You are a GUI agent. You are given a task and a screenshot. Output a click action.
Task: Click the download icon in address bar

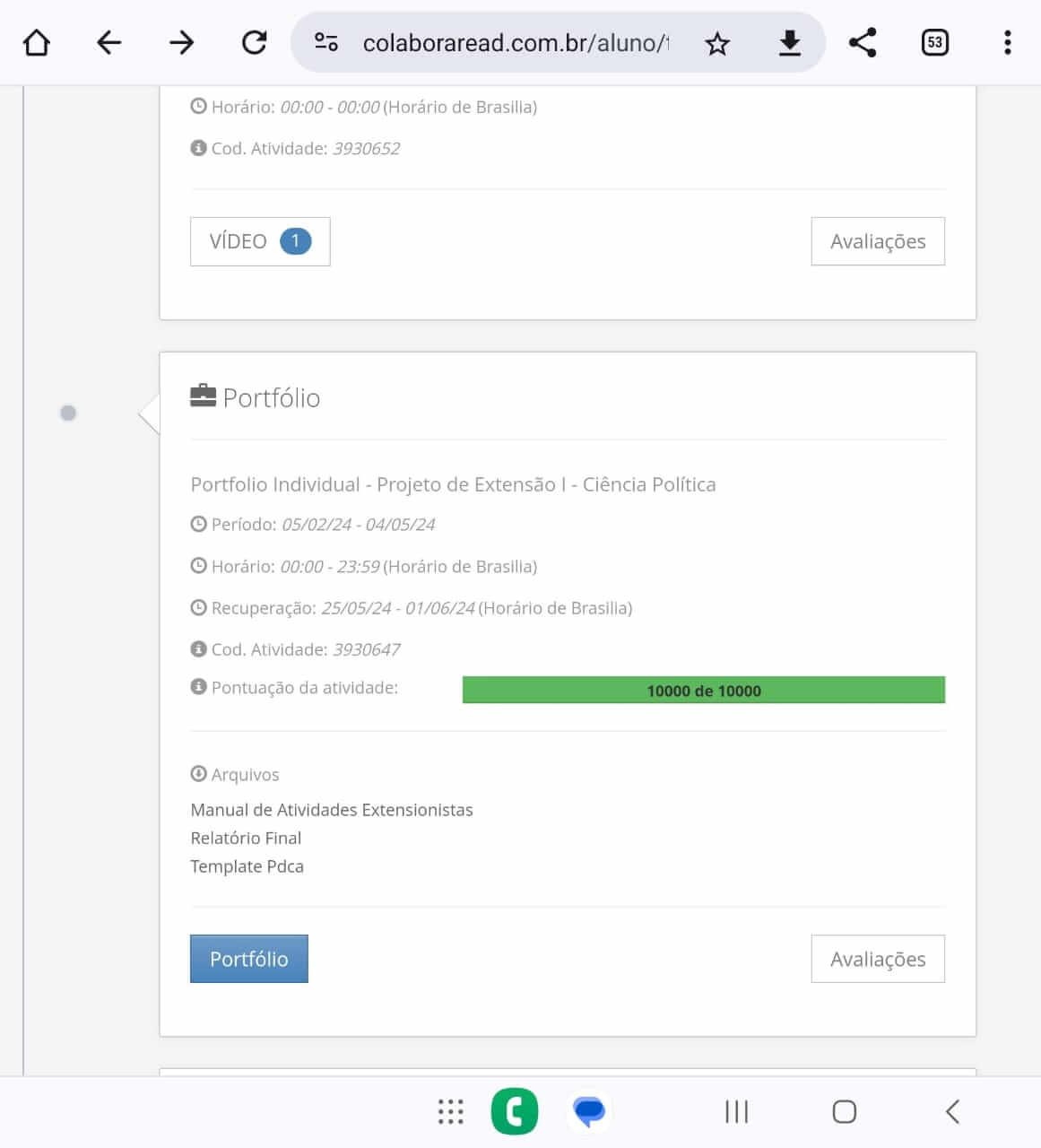(789, 43)
